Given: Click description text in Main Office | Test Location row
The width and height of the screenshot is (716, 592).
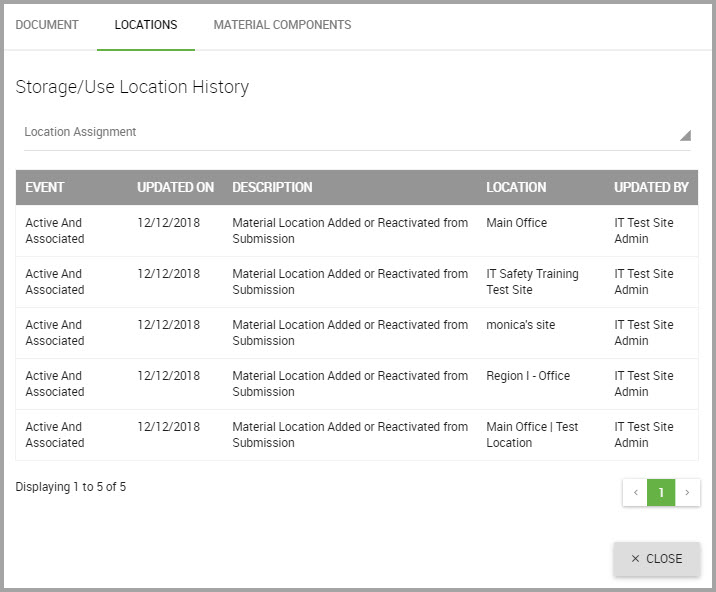Looking at the screenshot, I should click(x=350, y=435).
